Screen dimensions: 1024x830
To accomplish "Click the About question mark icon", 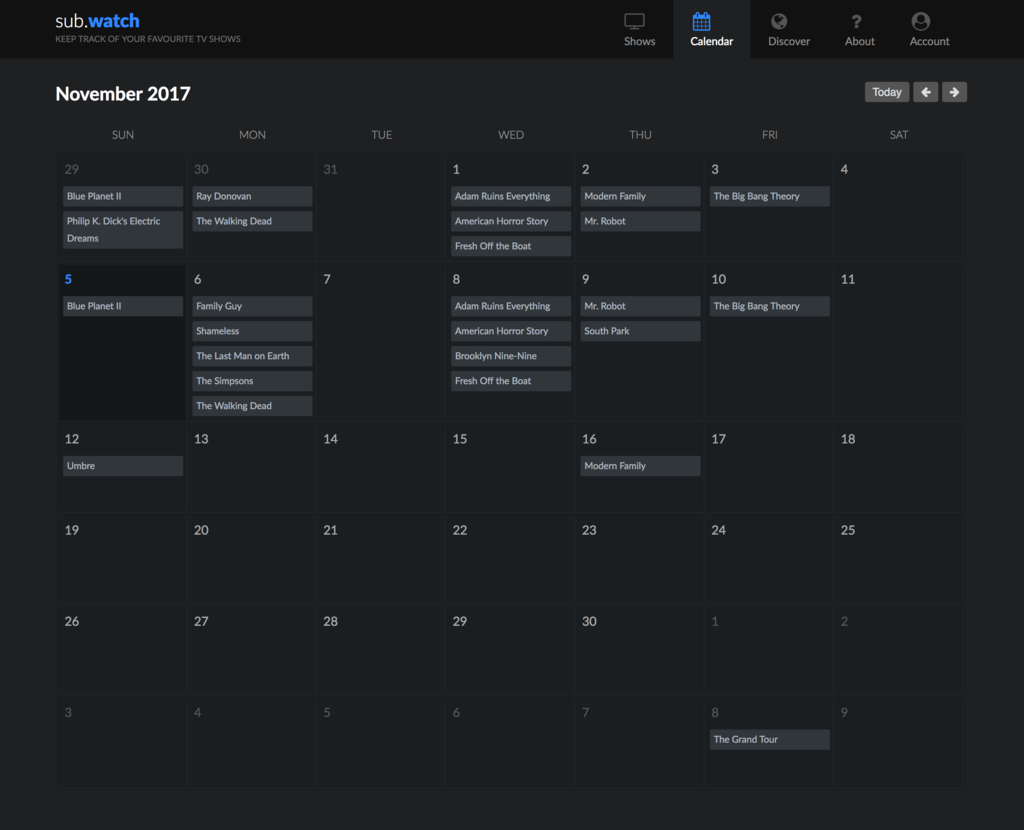I will [857, 22].
